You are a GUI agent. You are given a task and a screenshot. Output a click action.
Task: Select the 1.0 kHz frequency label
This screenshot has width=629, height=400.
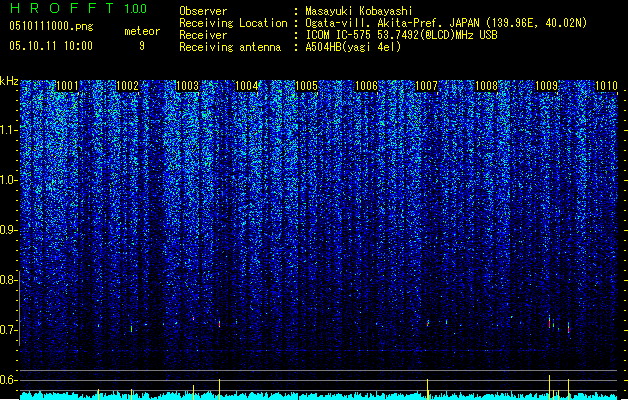8,180
